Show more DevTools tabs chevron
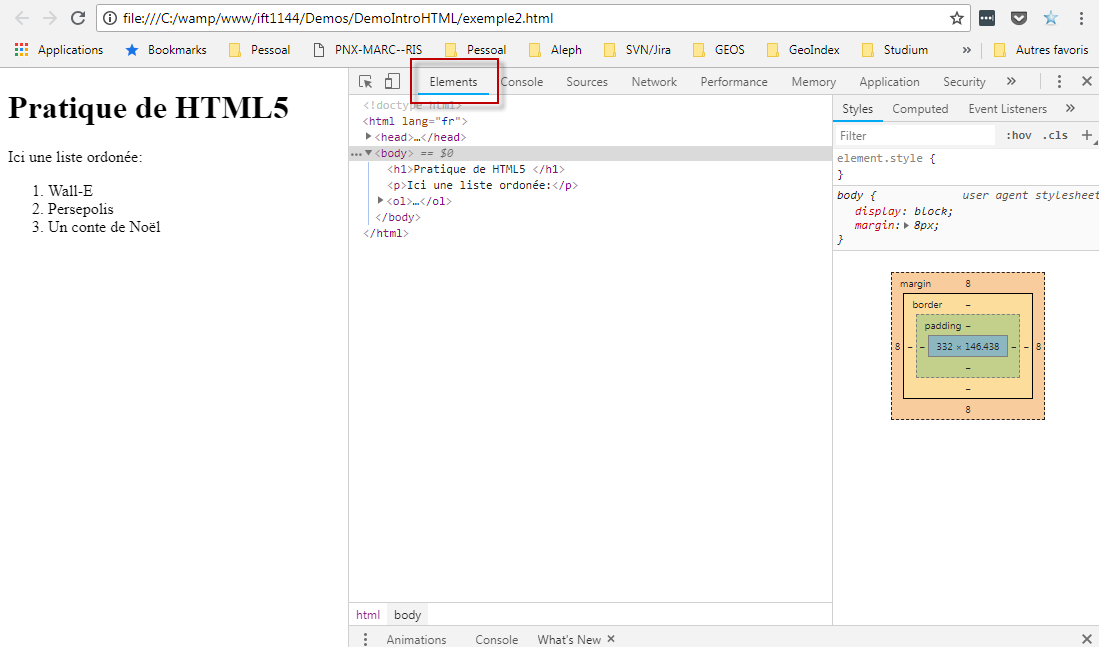Screen dimensions: 1099x647 pos(1011,81)
